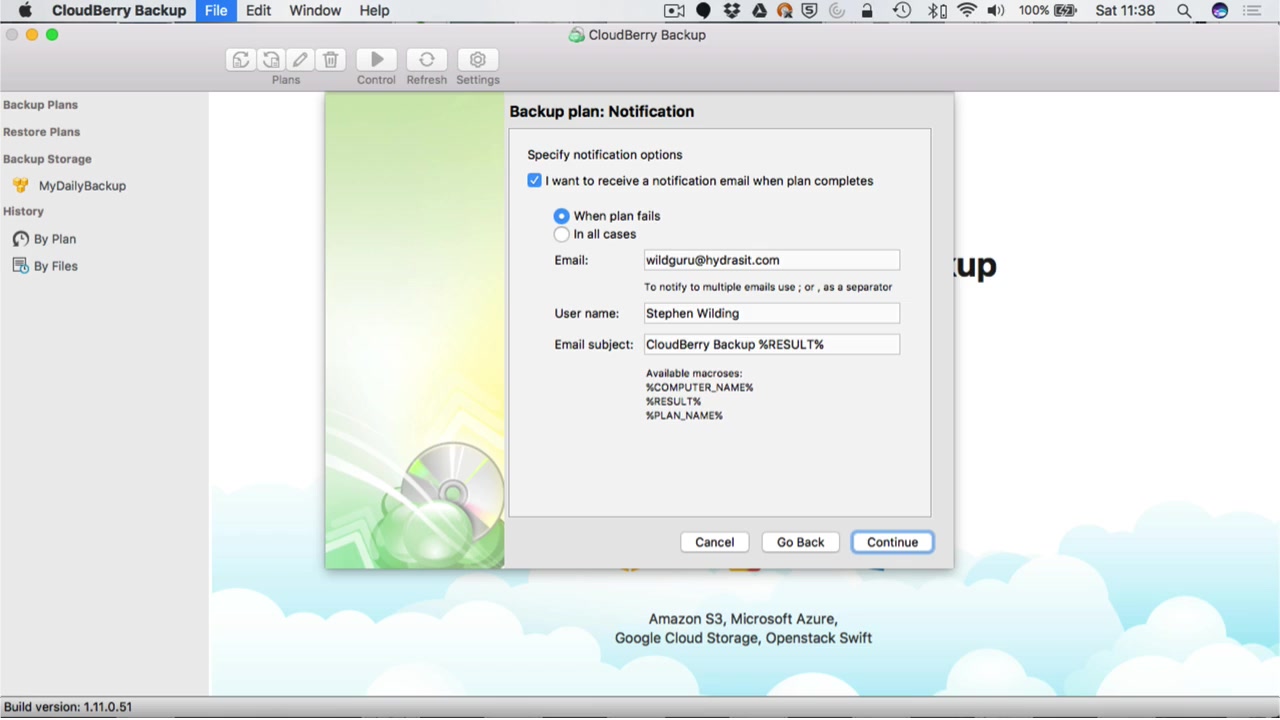Open Spotlight search magnifier

tap(1184, 11)
